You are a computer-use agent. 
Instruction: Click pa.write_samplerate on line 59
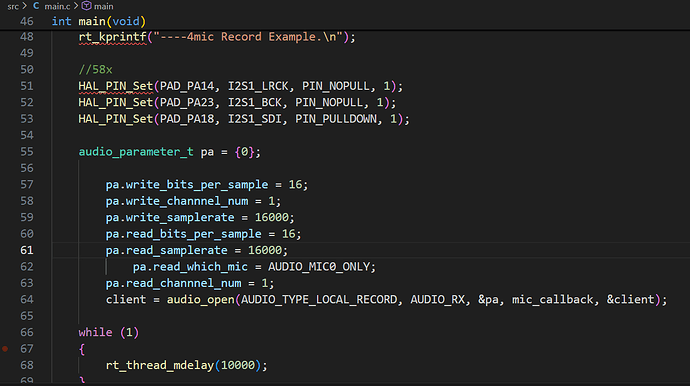[170, 217]
